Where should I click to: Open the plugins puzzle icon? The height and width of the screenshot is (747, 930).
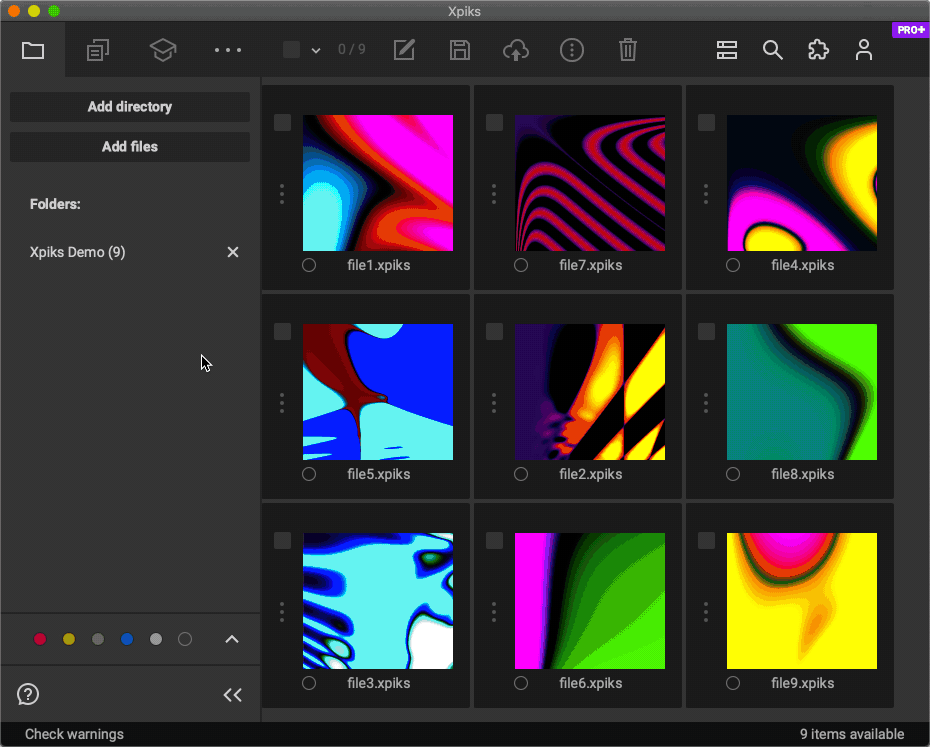click(x=818, y=50)
